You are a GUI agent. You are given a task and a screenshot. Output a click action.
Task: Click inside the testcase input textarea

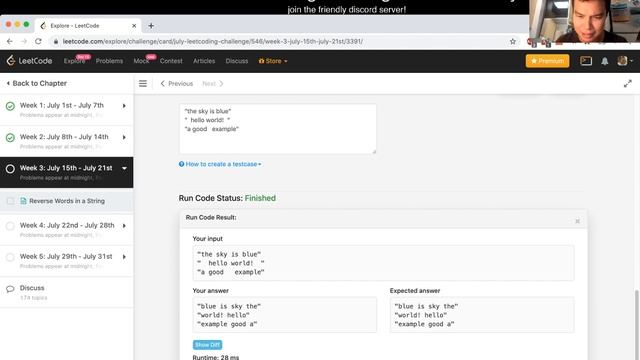pyautogui.click(x=278, y=129)
